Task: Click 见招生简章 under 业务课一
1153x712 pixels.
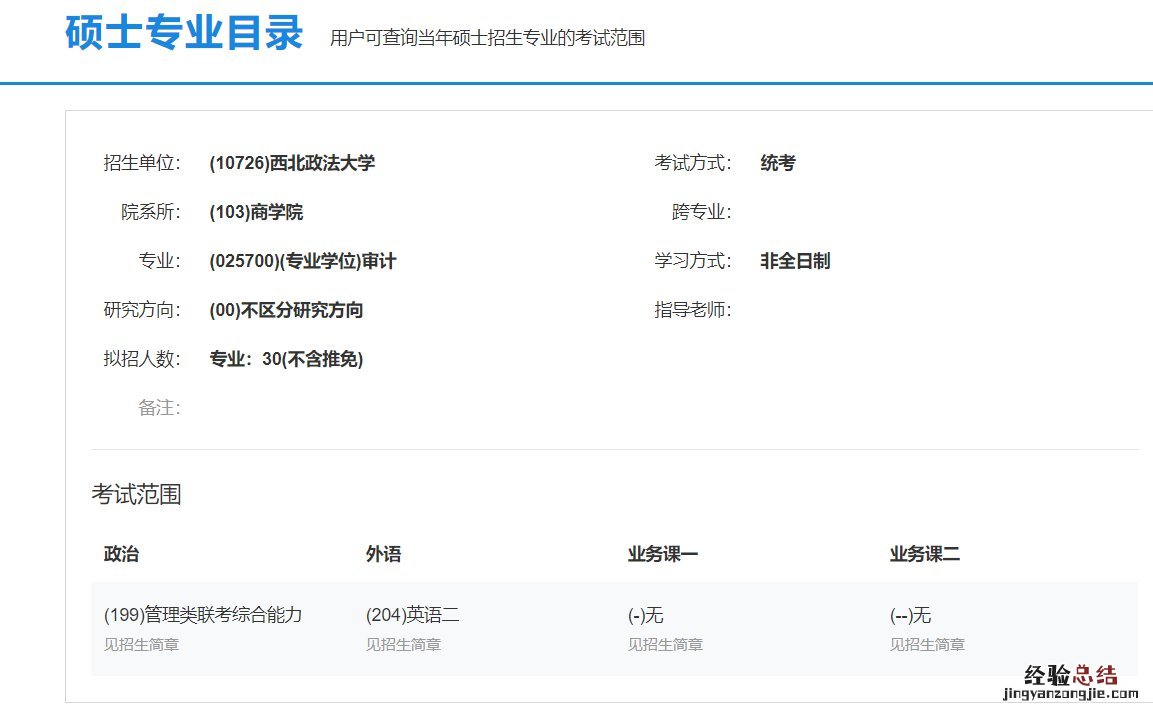Action: pyautogui.click(x=665, y=645)
